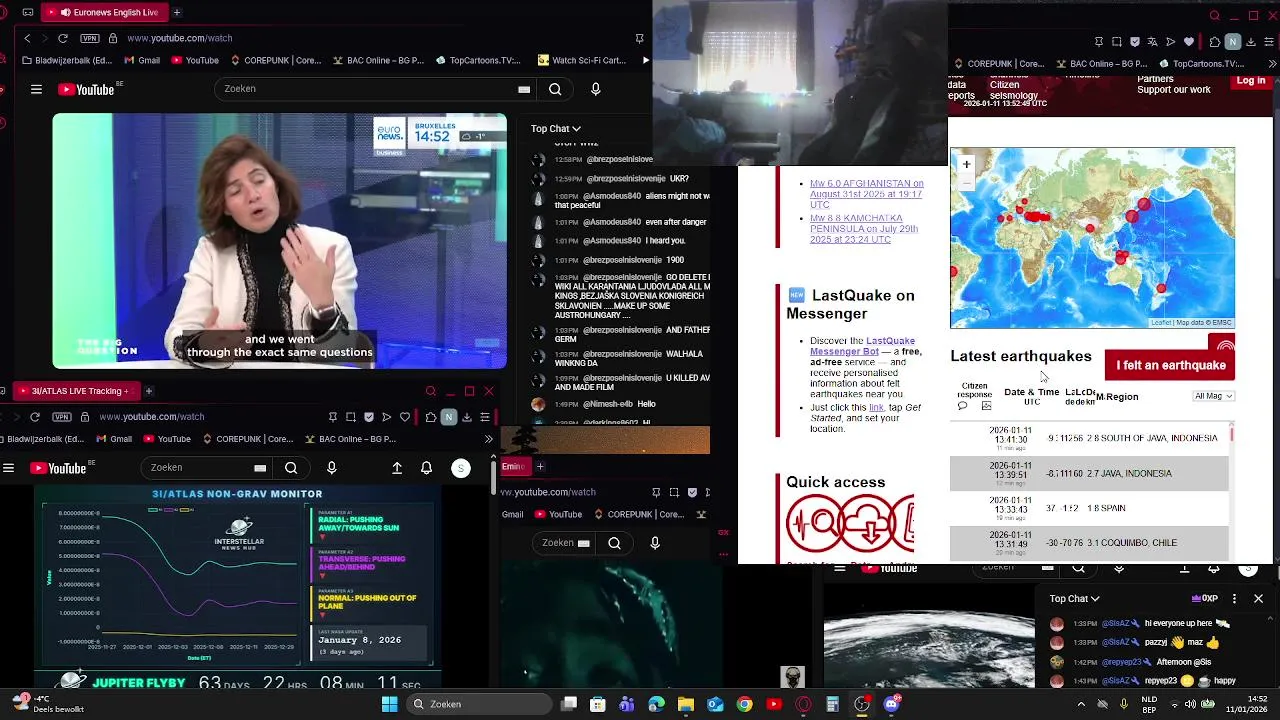The width and height of the screenshot is (1280, 720).
Task: Open Support our work link
Action: pos(1173,90)
